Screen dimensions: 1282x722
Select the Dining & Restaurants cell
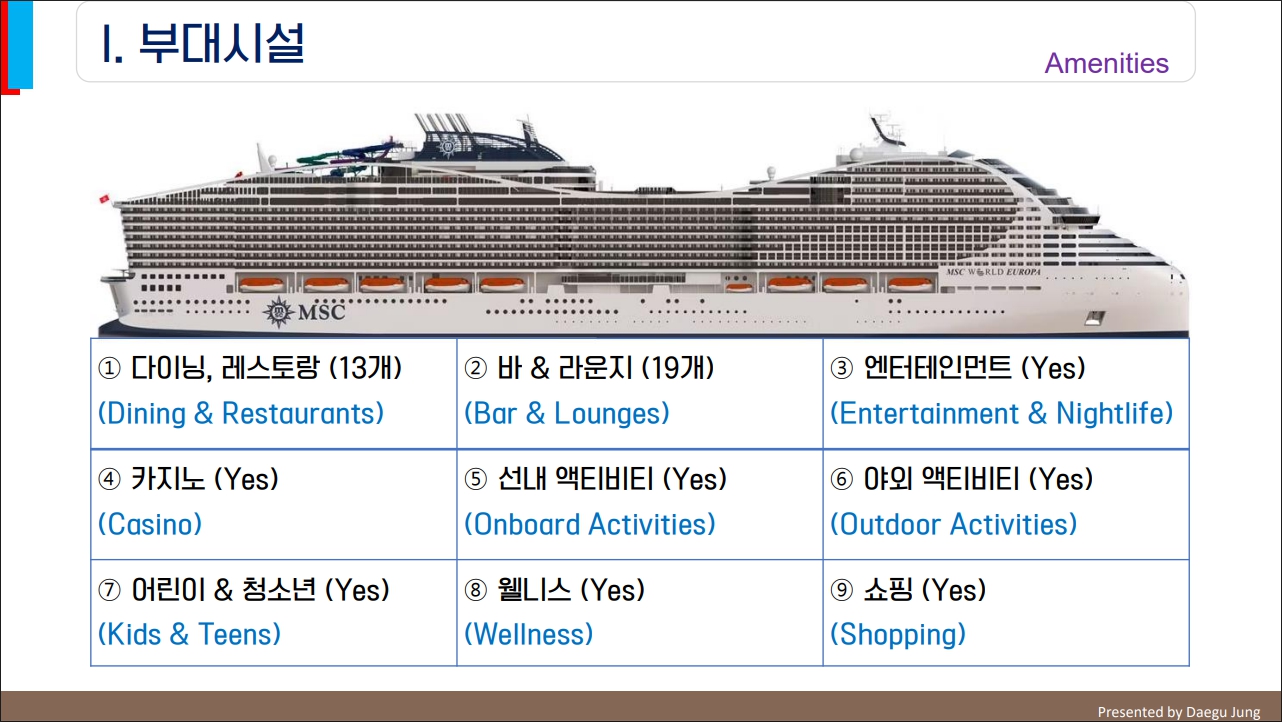pos(273,393)
